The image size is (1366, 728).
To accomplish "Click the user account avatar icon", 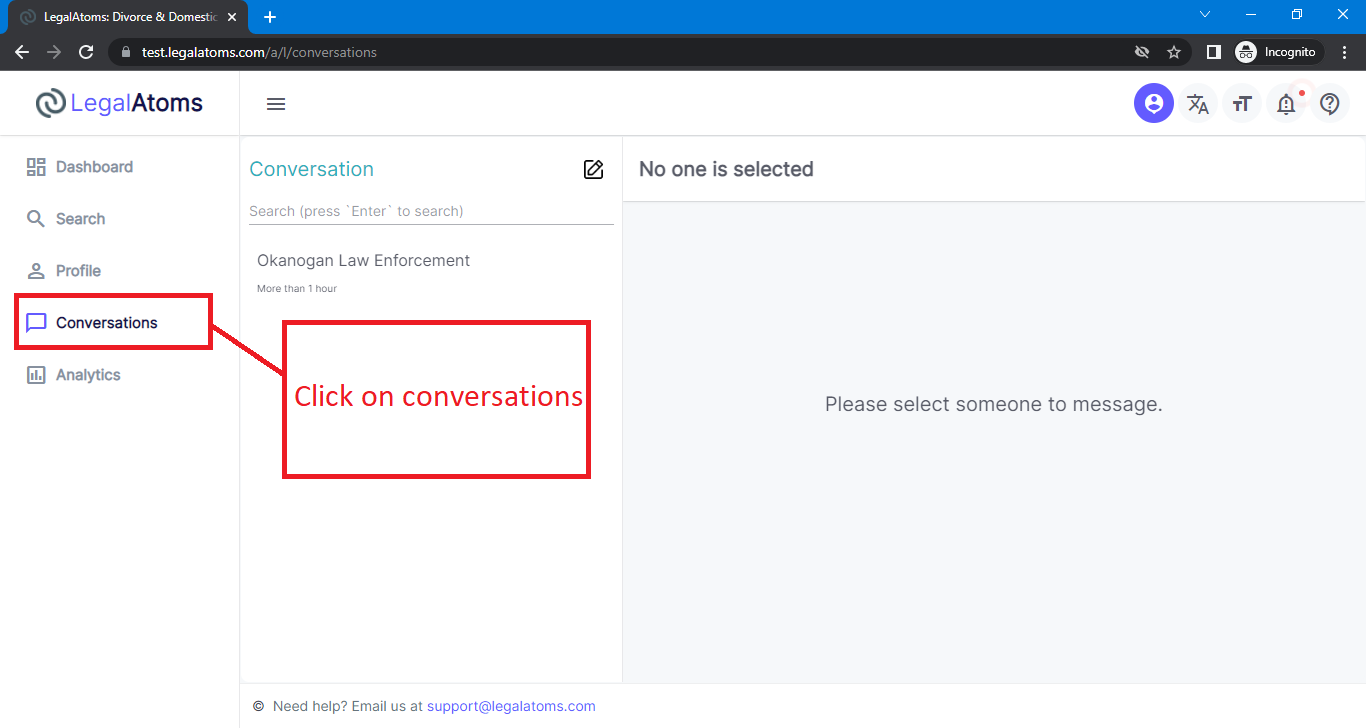I will click(x=1153, y=103).
